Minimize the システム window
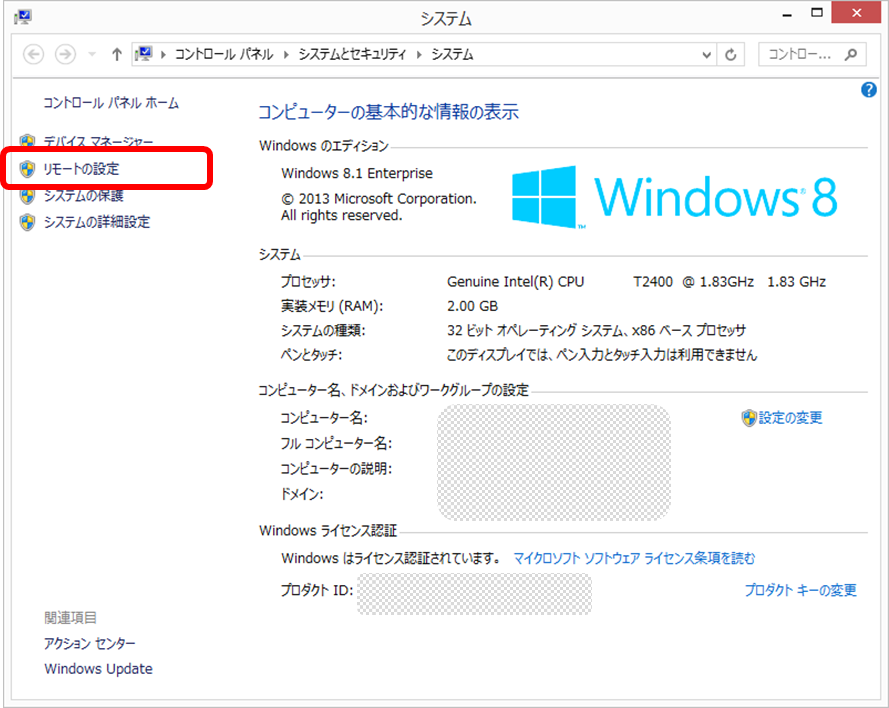Image resolution: width=889 pixels, height=708 pixels. click(787, 15)
